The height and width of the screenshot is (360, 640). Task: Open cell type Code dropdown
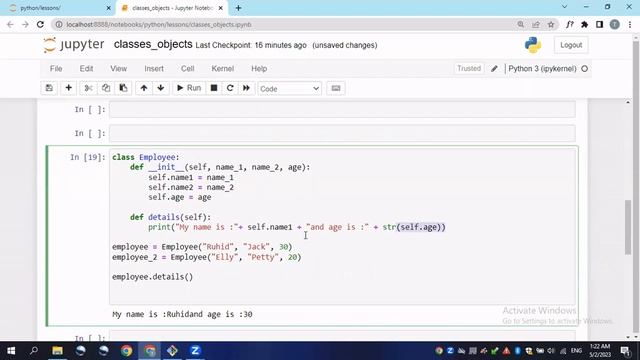click(289, 89)
